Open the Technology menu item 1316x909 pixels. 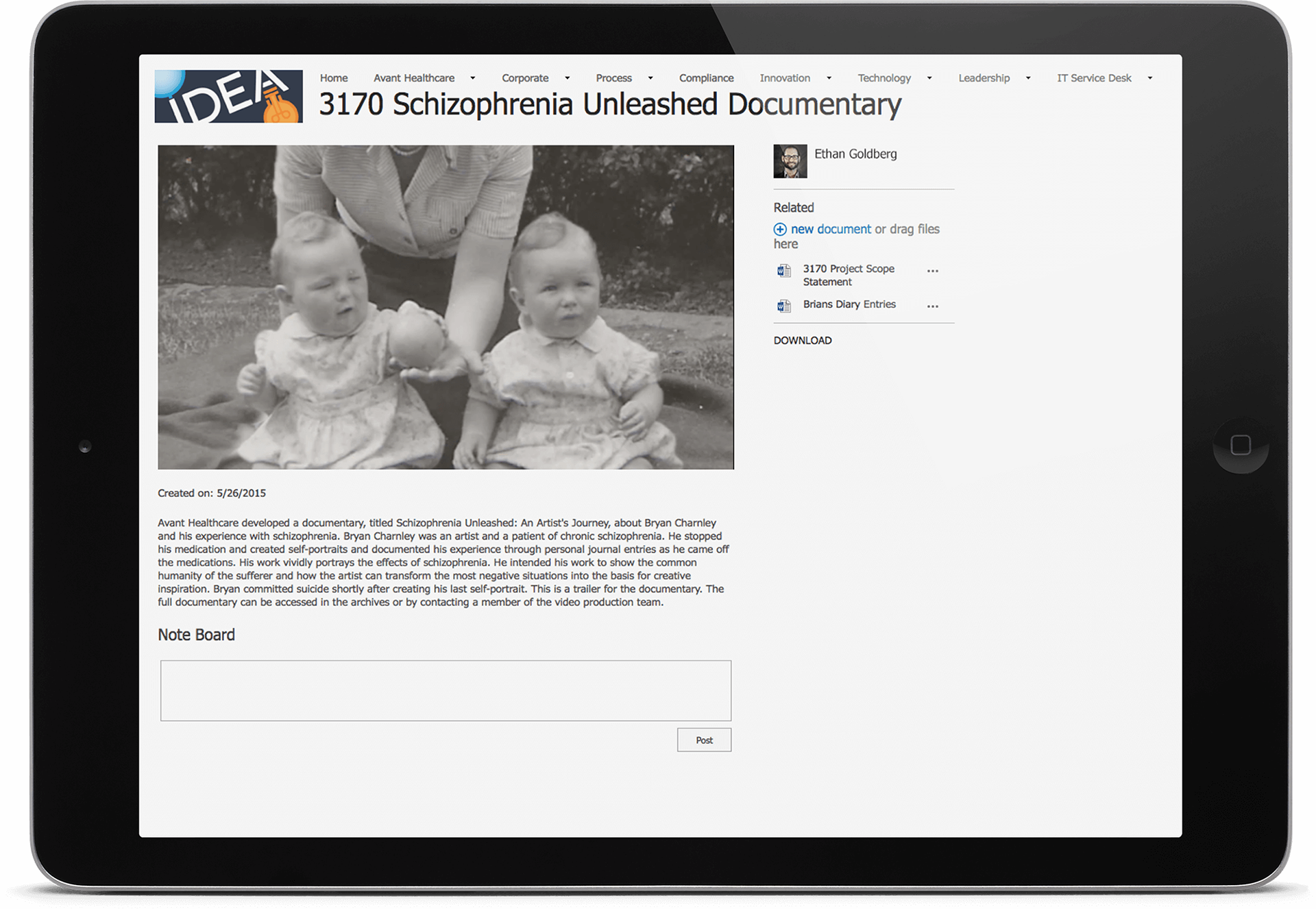(884, 78)
